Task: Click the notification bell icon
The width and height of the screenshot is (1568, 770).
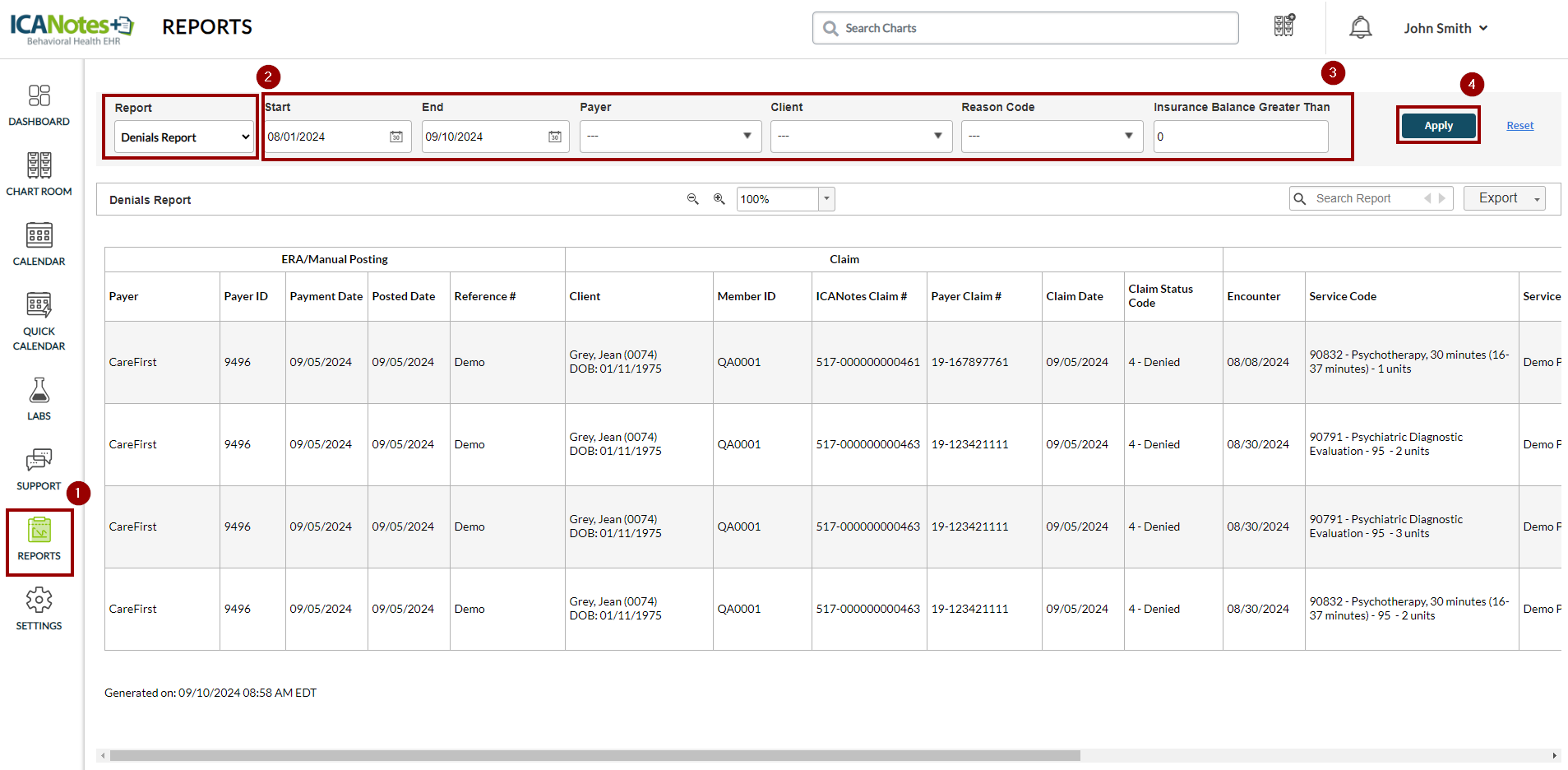Action: [1360, 28]
